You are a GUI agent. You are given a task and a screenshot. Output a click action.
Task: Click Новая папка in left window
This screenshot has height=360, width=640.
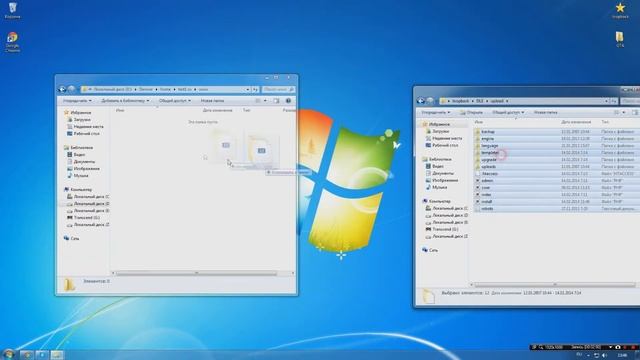click(212, 100)
